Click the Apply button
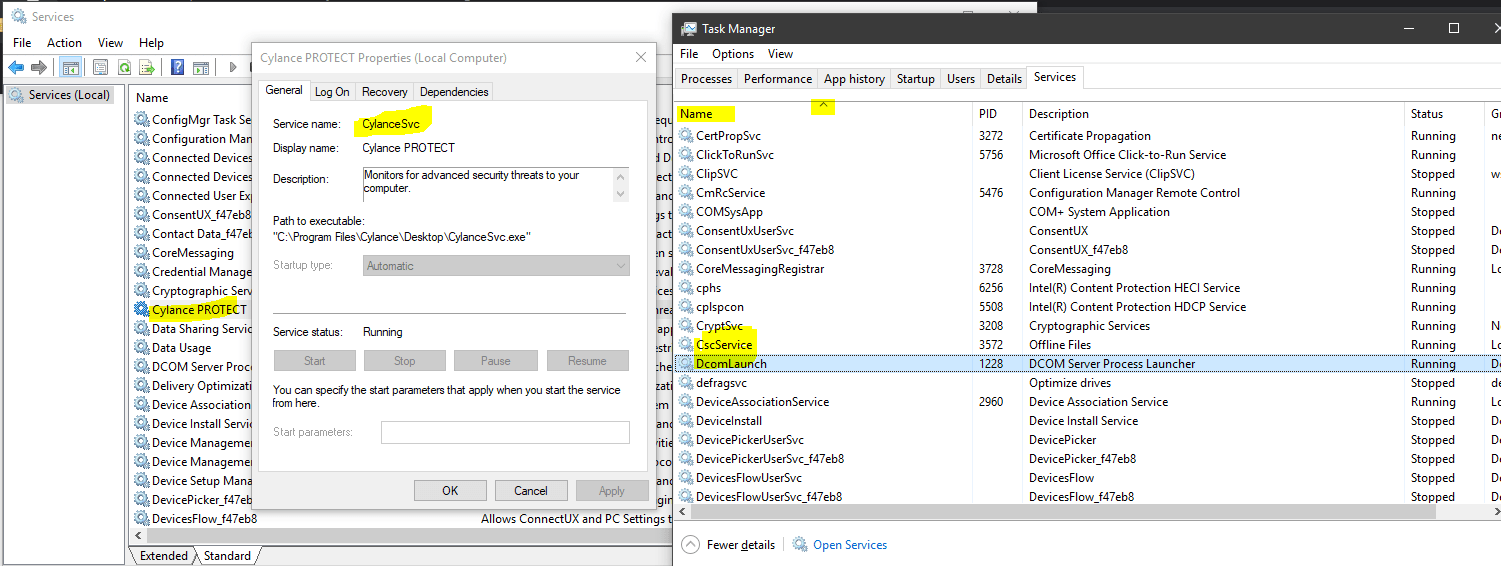Viewport: 1501px width, 566px height. 612,491
